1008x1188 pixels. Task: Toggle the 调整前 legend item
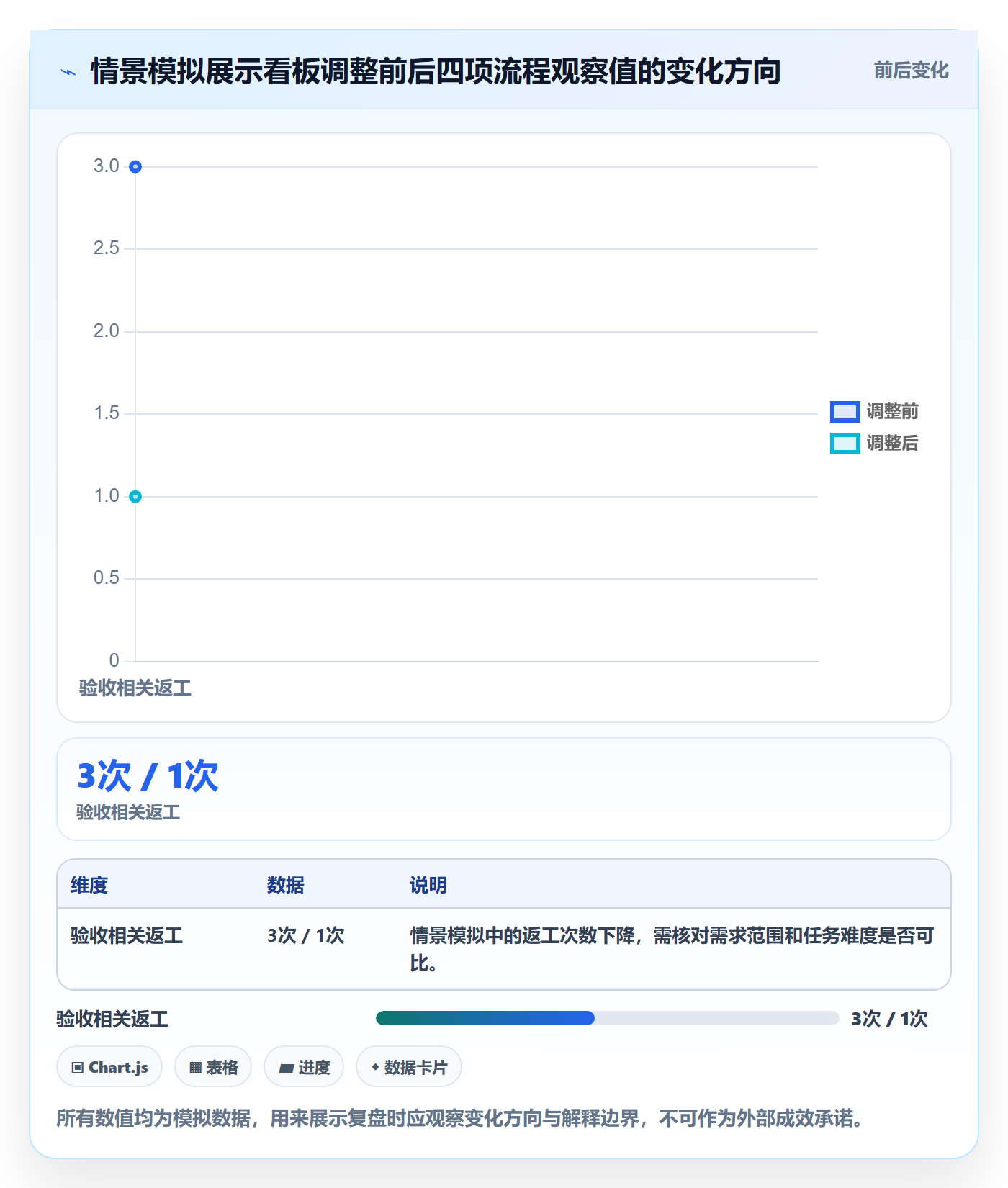(x=874, y=412)
